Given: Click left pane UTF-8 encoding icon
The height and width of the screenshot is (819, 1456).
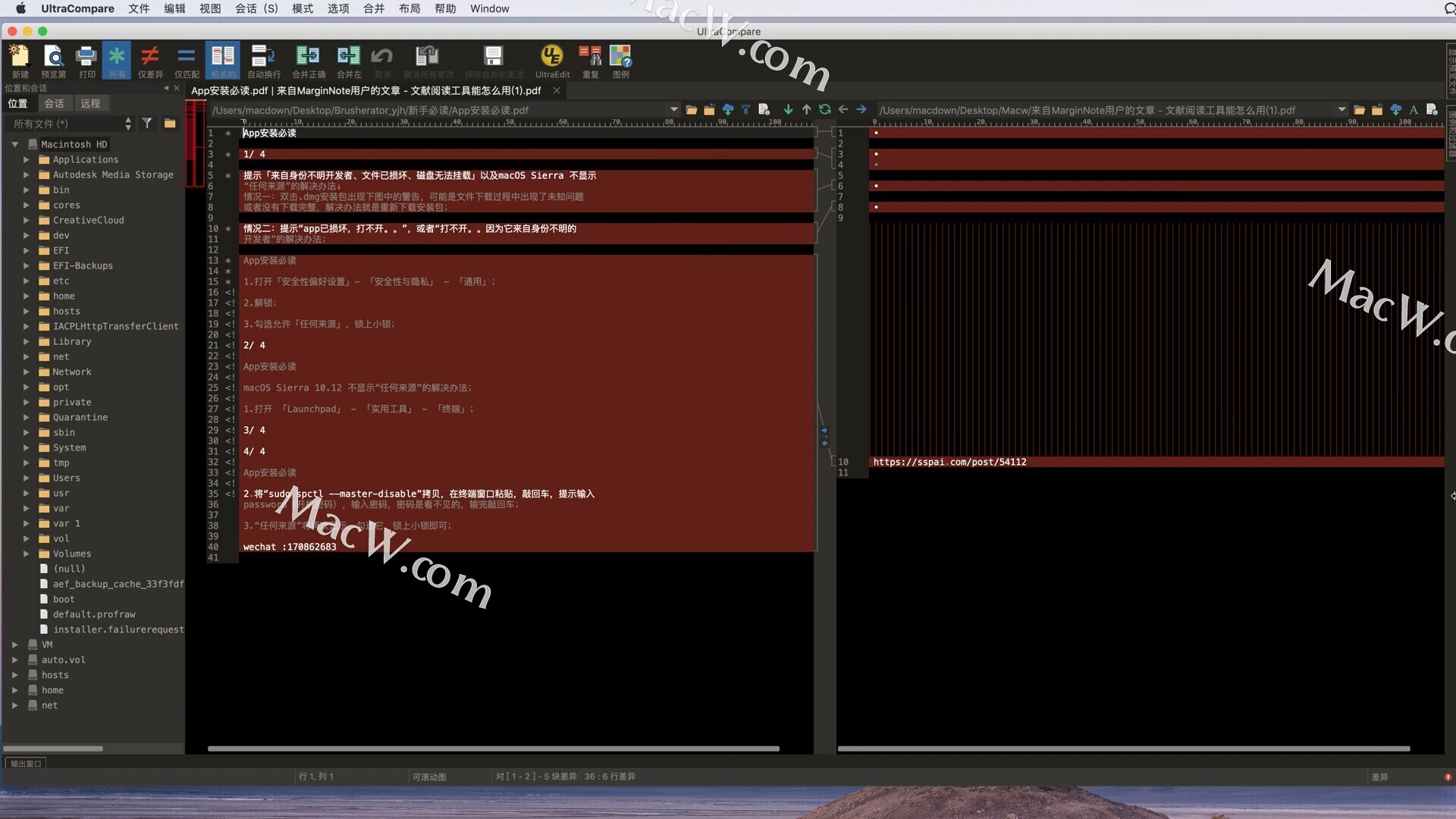Looking at the screenshot, I should click(x=746, y=110).
